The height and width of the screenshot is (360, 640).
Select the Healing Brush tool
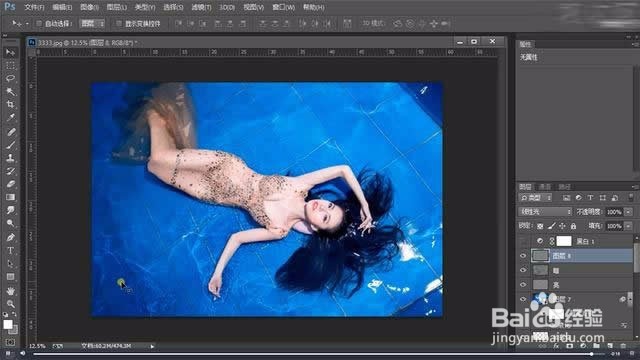click(x=10, y=132)
